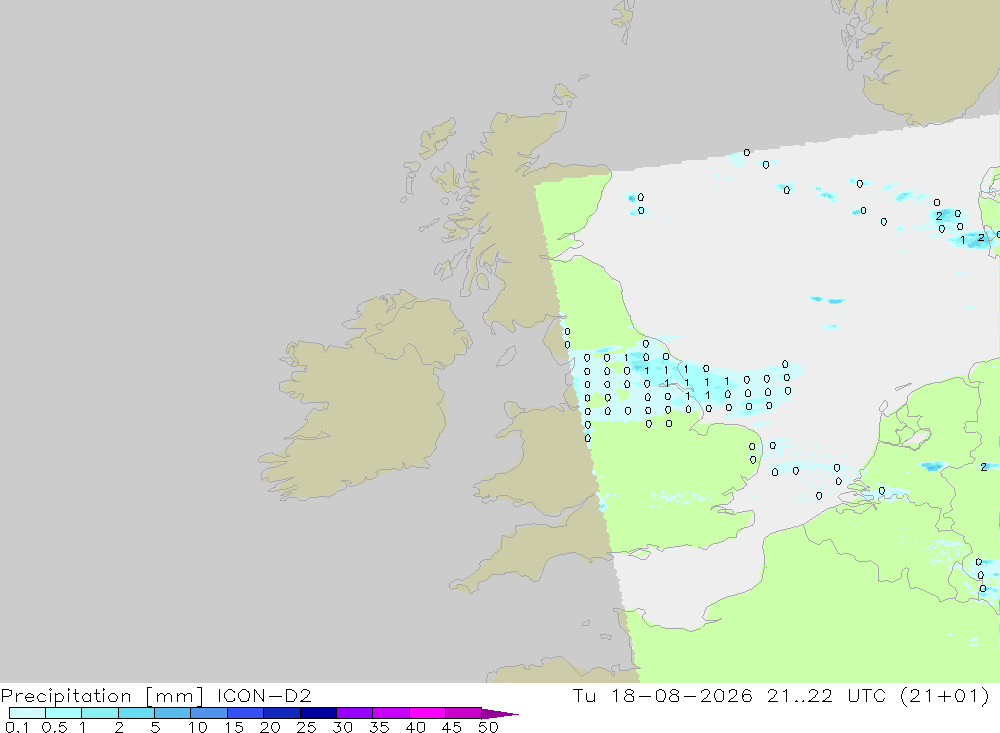Image resolution: width=1000 pixels, height=733 pixels.
Task: Click the date '18-08-2026' in the footer
Action: 682,695
